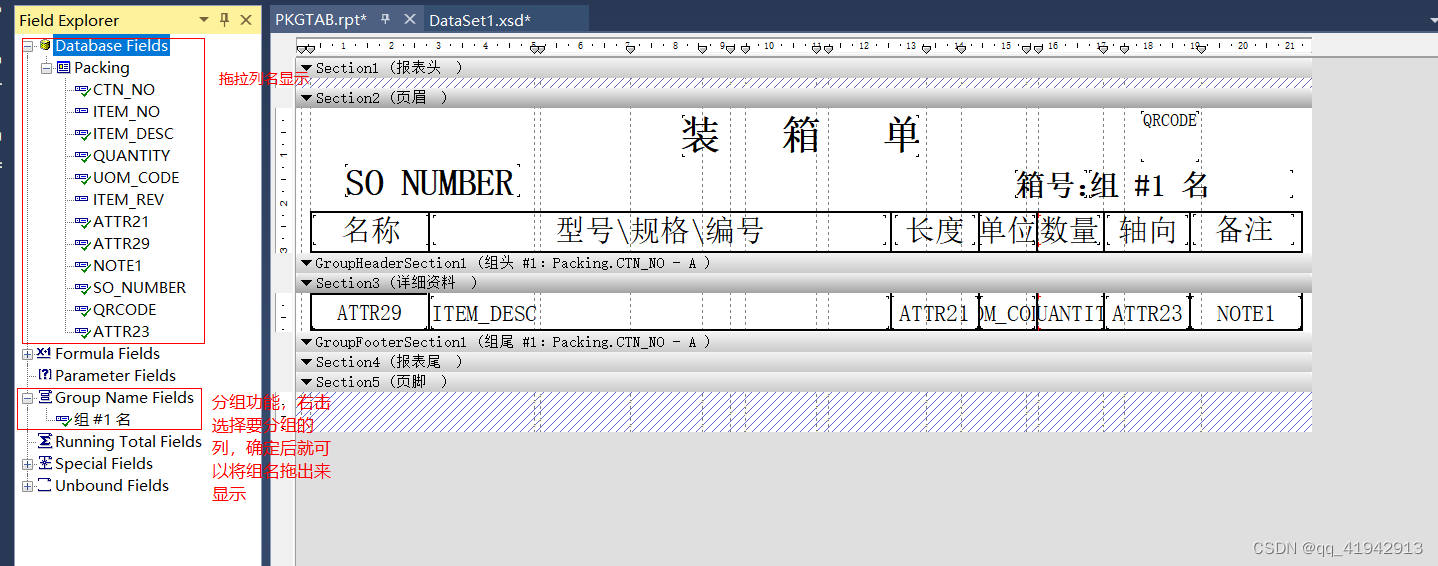Select the 轴向 column header
Screen dimensions: 1438x566
(x=1148, y=231)
